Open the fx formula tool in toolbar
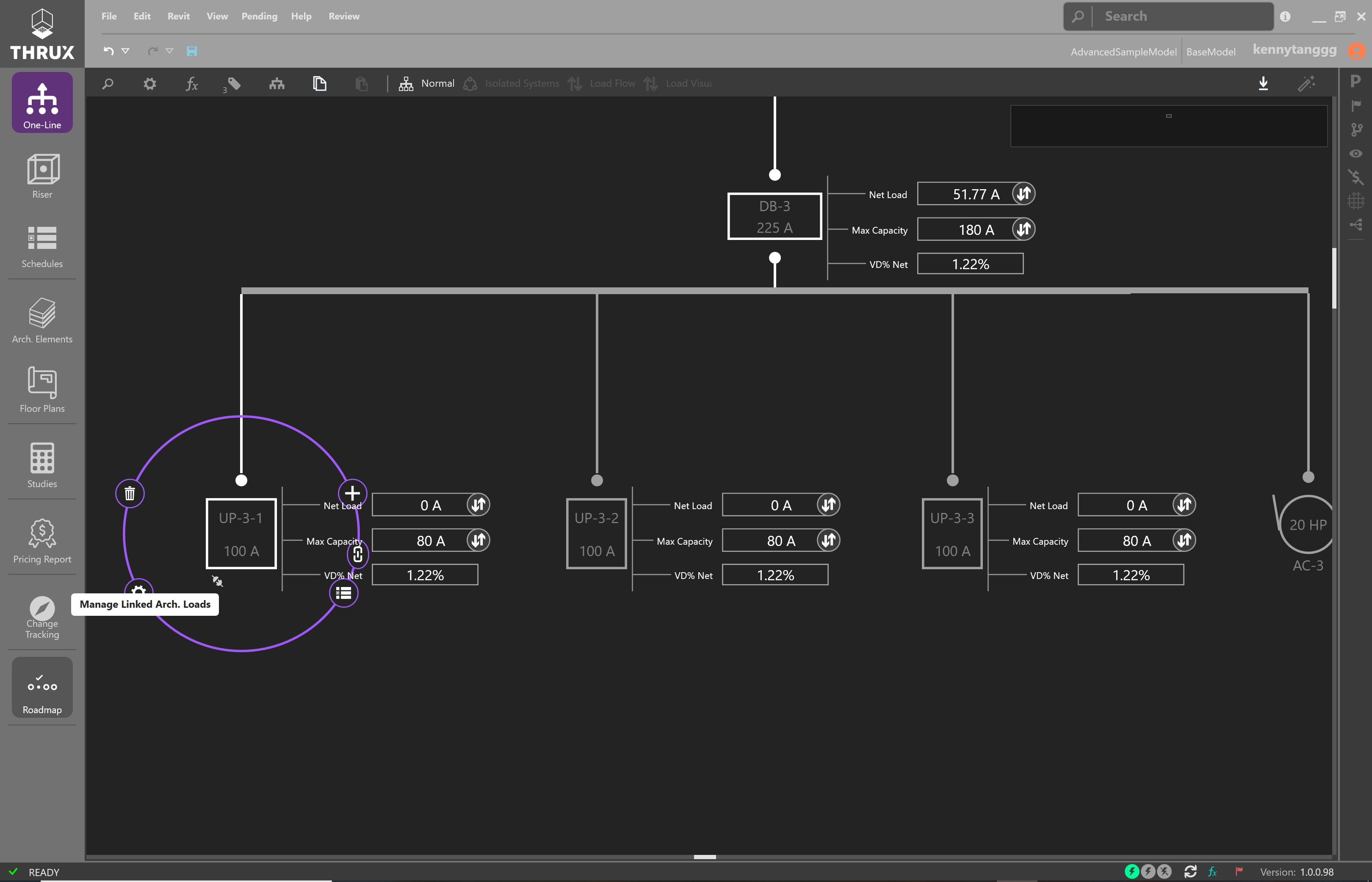The image size is (1372, 882). [x=192, y=84]
